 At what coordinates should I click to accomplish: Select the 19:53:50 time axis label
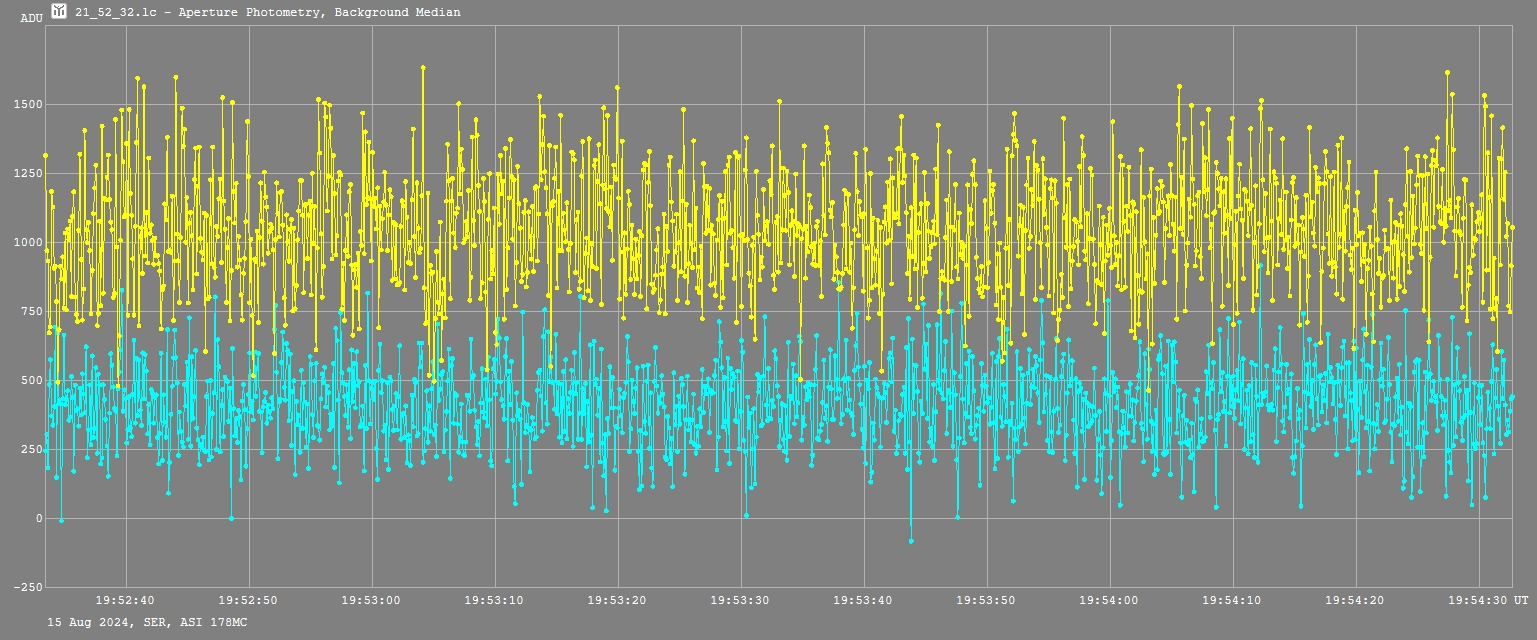pyautogui.click(x=986, y=600)
